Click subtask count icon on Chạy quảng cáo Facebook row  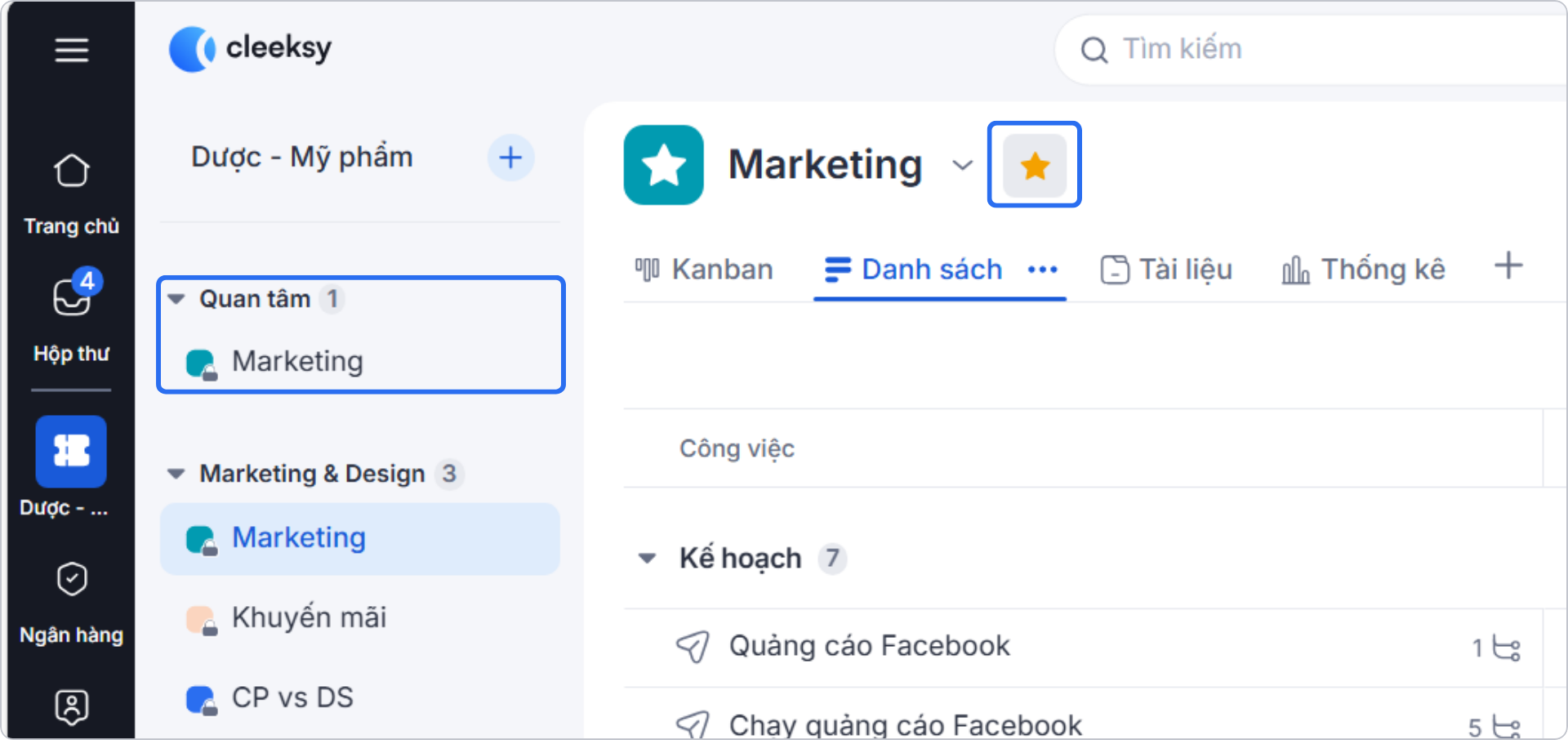[x=1506, y=726]
